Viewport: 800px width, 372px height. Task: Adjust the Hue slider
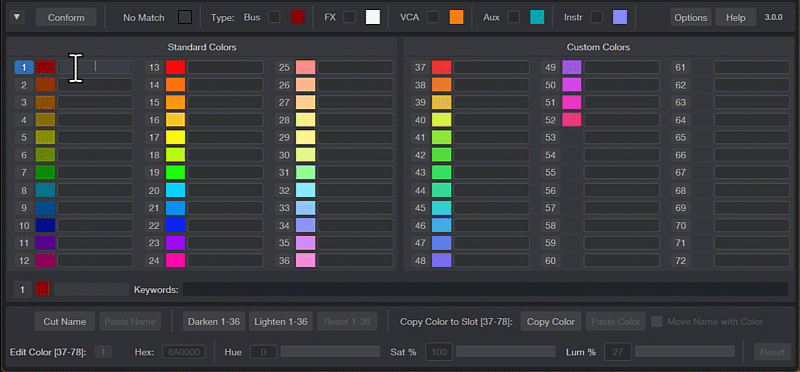point(331,352)
